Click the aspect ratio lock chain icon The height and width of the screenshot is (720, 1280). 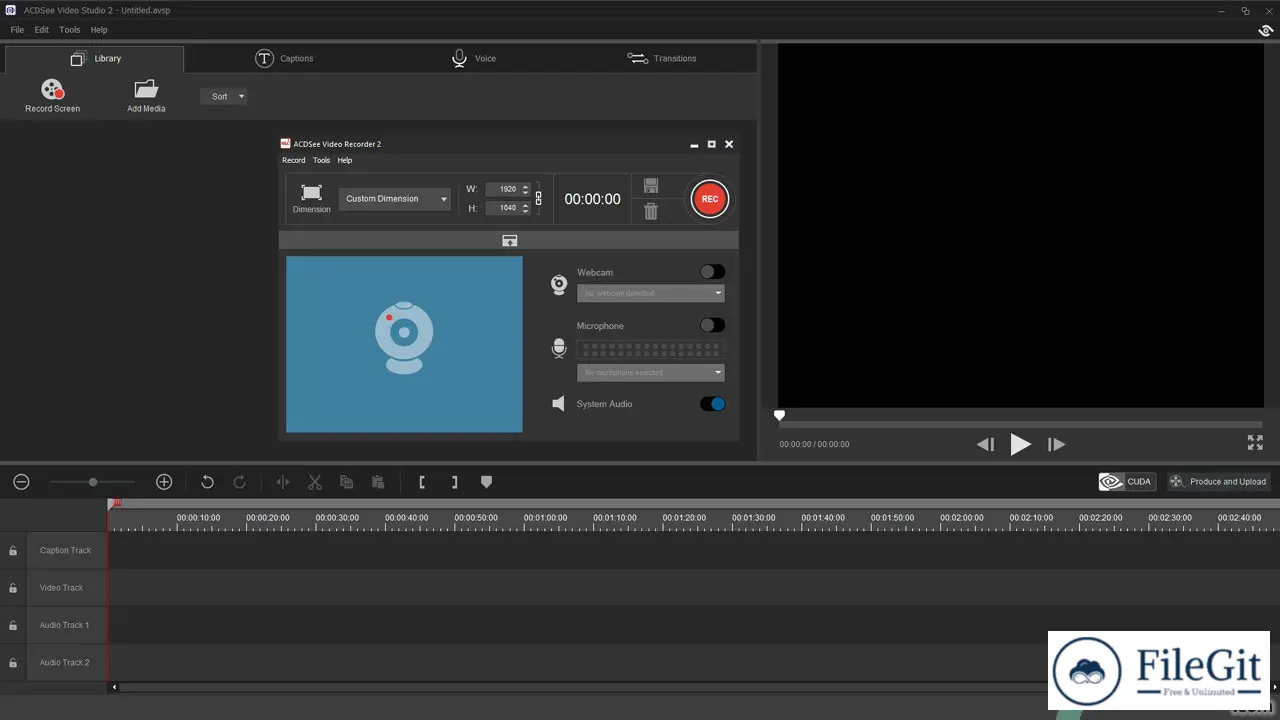(538, 198)
